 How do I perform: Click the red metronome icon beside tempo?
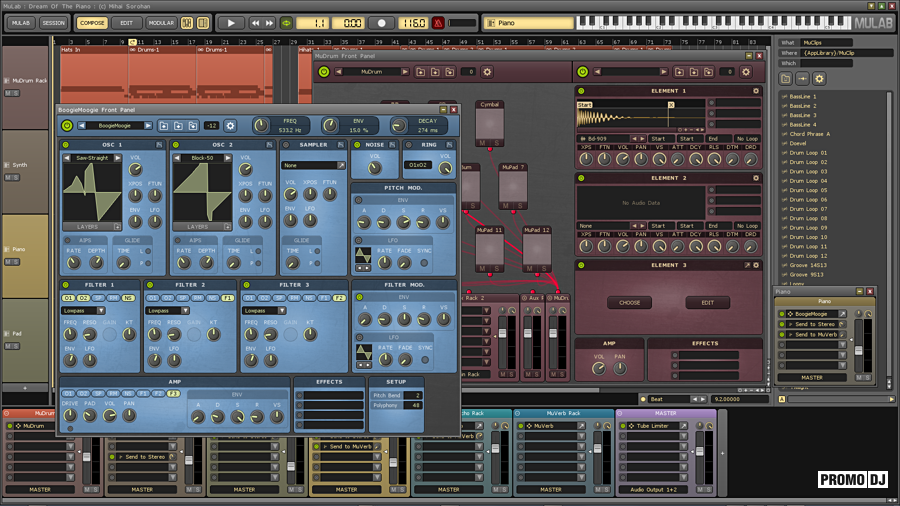point(437,22)
